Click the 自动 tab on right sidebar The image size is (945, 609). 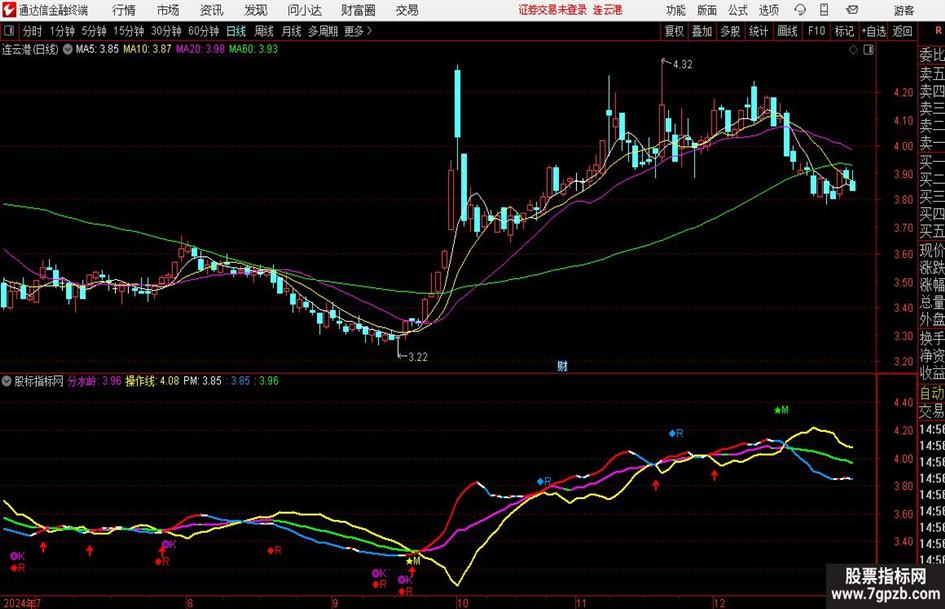coord(932,393)
